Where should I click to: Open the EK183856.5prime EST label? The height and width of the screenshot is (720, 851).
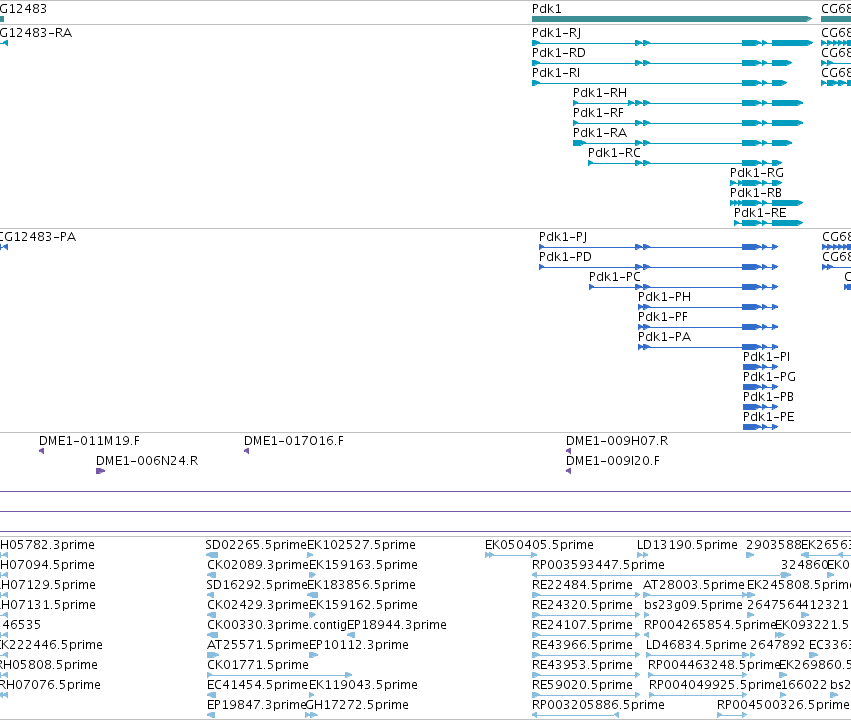(361, 585)
